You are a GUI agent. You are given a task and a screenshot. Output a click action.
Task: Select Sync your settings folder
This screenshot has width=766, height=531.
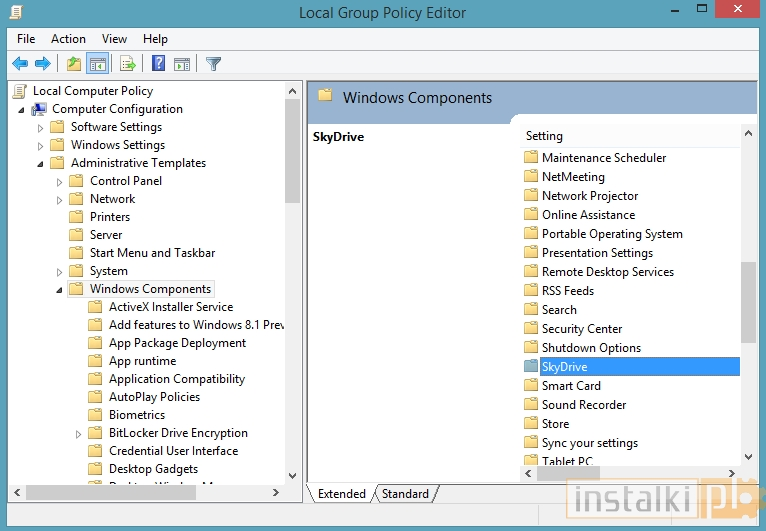pyautogui.click(x=590, y=443)
